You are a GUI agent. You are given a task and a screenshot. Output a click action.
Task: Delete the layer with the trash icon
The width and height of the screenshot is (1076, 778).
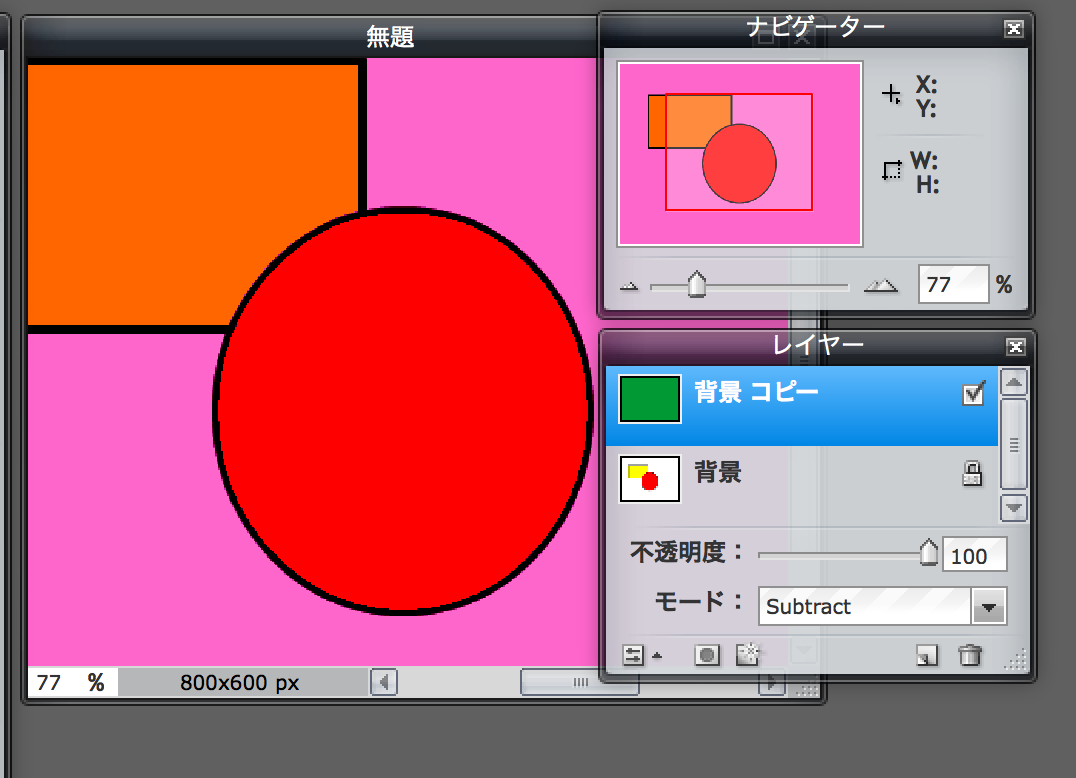pos(970,655)
